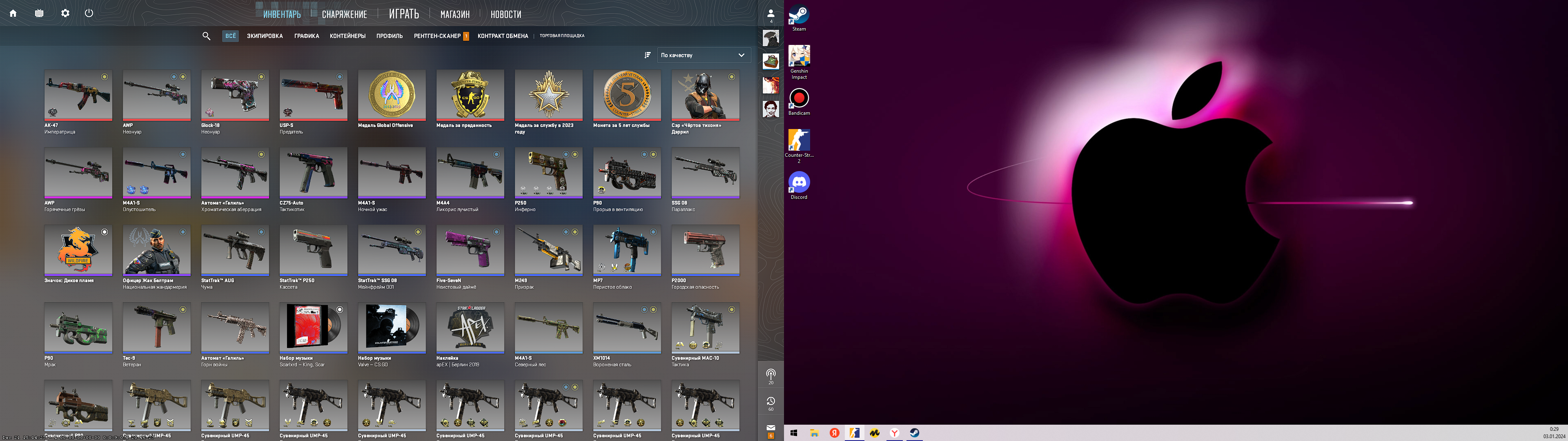Select the P250 Инферно item
1568x441 pixels.
[x=548, y=180]
